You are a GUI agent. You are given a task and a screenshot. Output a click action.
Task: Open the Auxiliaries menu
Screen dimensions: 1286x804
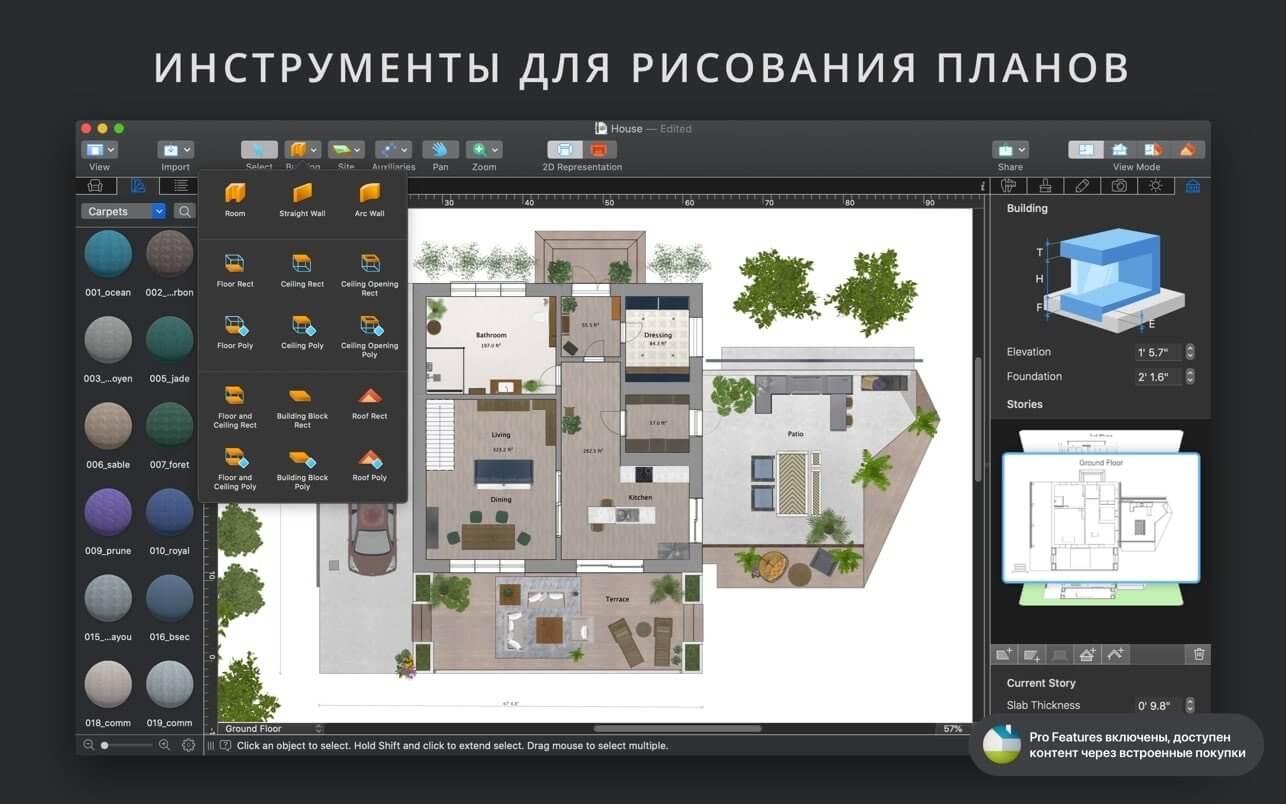[392, 148]
